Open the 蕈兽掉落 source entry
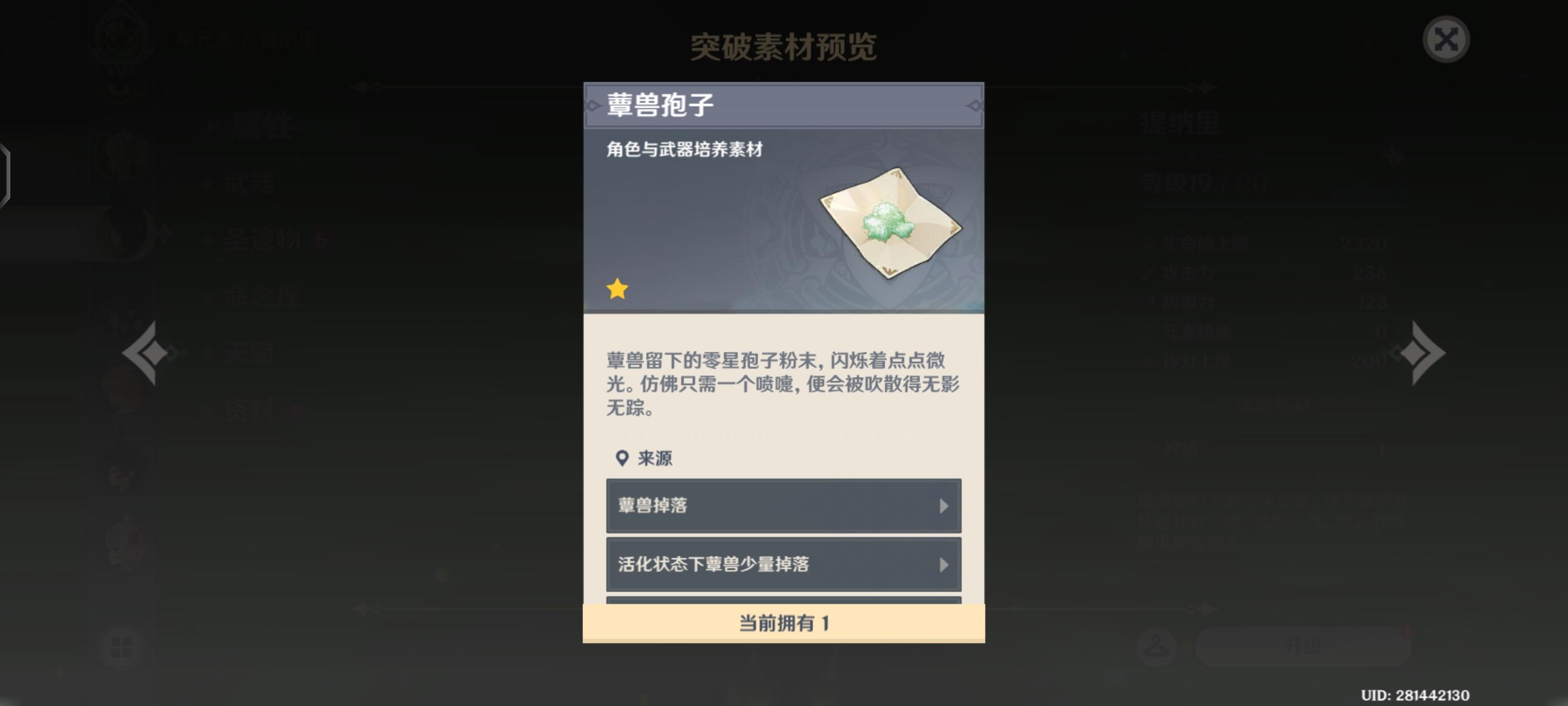This screenshot has height=706, width=1568. tap(783, 505)
